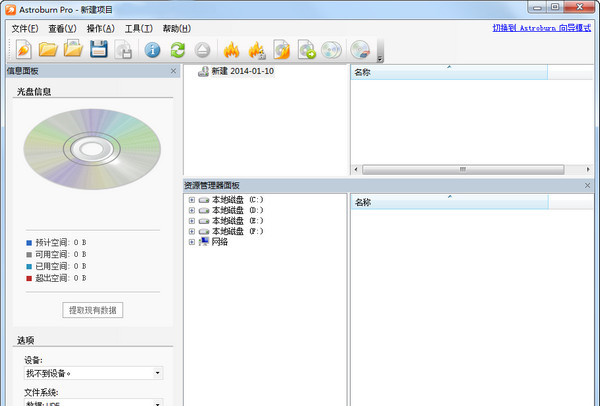Screen dimensions: 600x406
Task: Open the 文件(F) menu
Action: click(x=25, y=29)
